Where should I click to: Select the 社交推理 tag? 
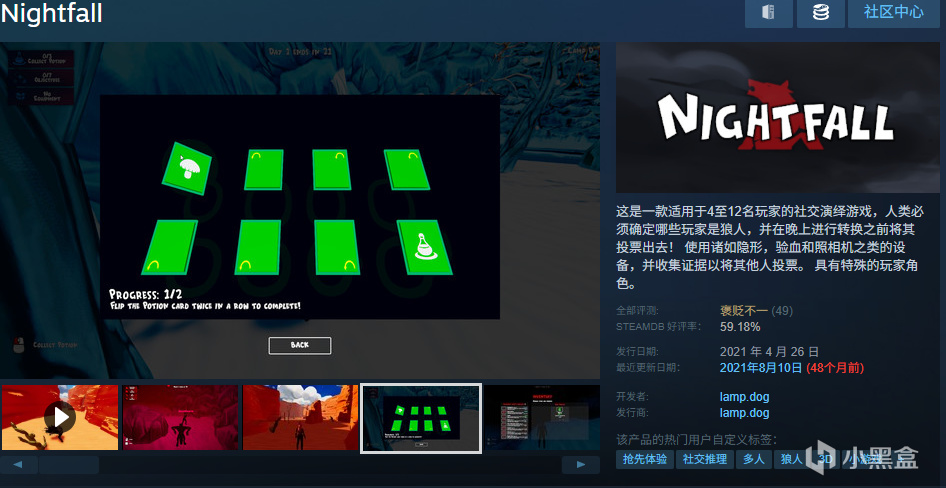704,459
